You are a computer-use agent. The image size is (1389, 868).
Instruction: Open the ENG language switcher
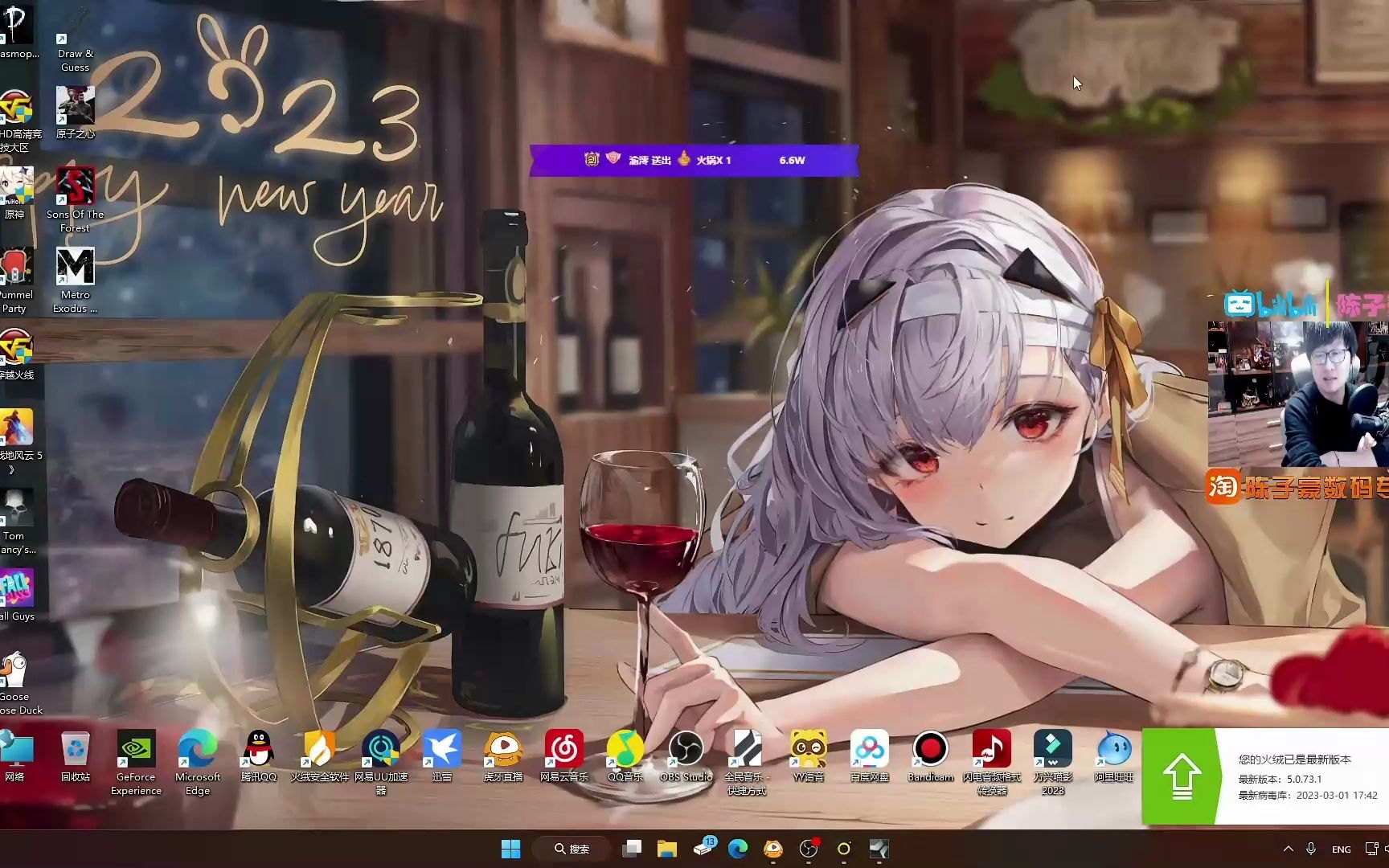[x=1342, y=850]
